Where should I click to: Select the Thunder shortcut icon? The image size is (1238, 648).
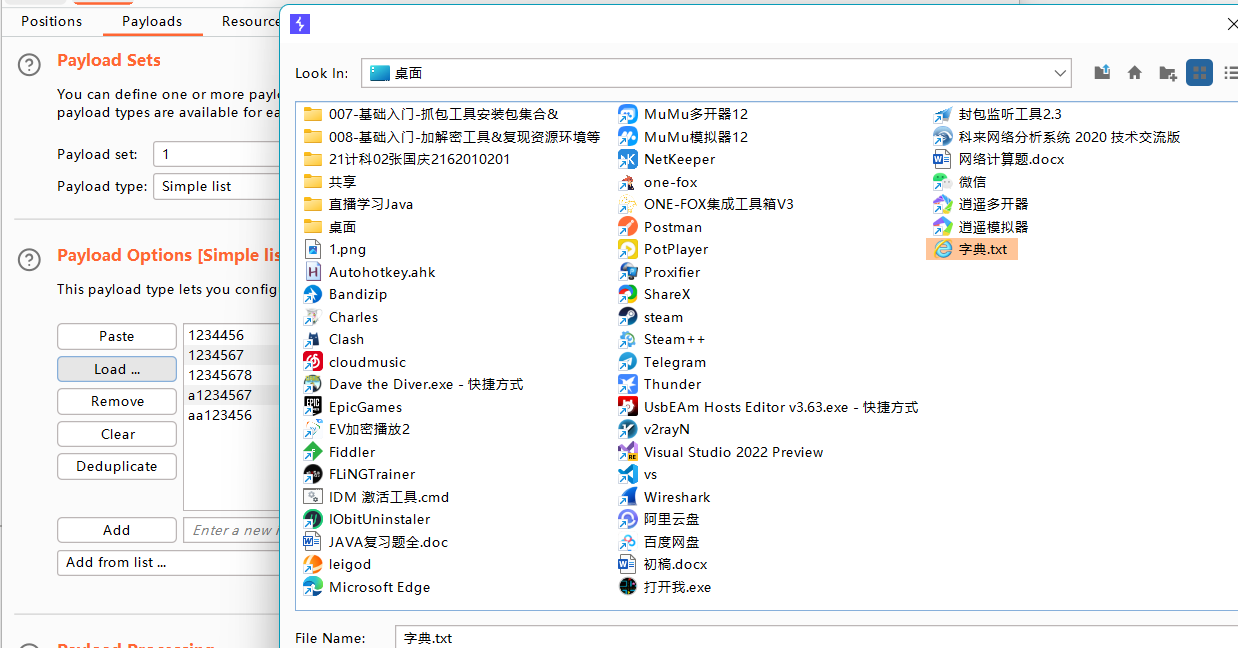pyautogui.click(x=628, y=384)
